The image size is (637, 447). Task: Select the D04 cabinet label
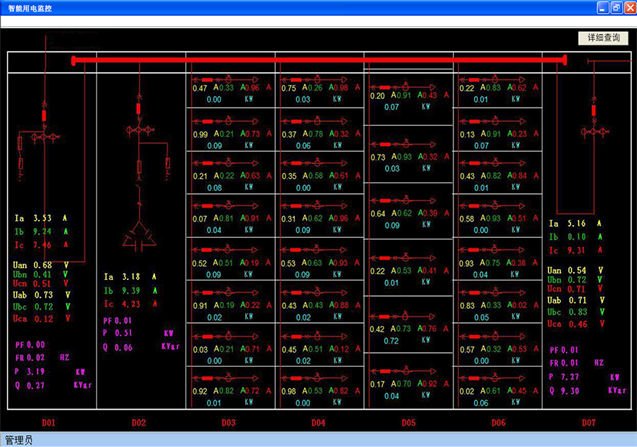pos(317,423)
